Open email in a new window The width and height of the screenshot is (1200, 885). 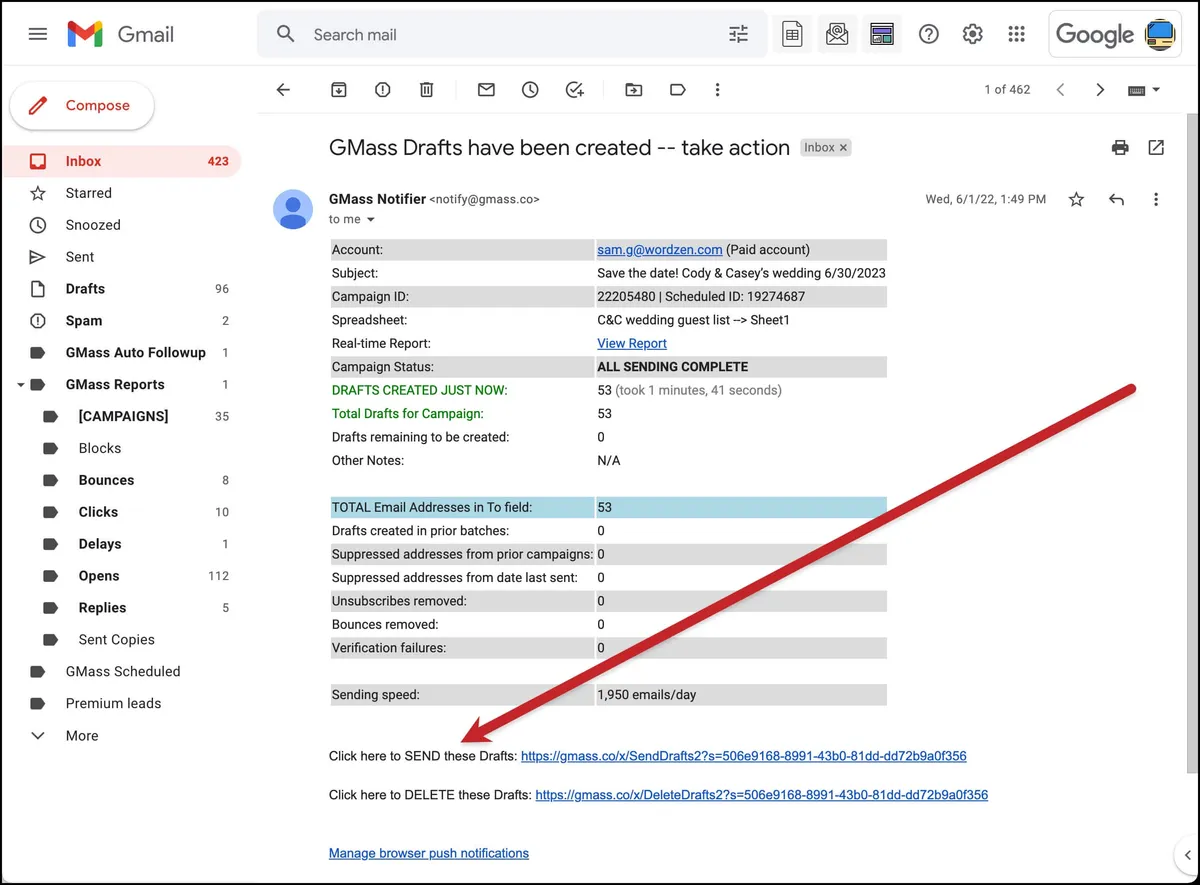pos(1156,148)
